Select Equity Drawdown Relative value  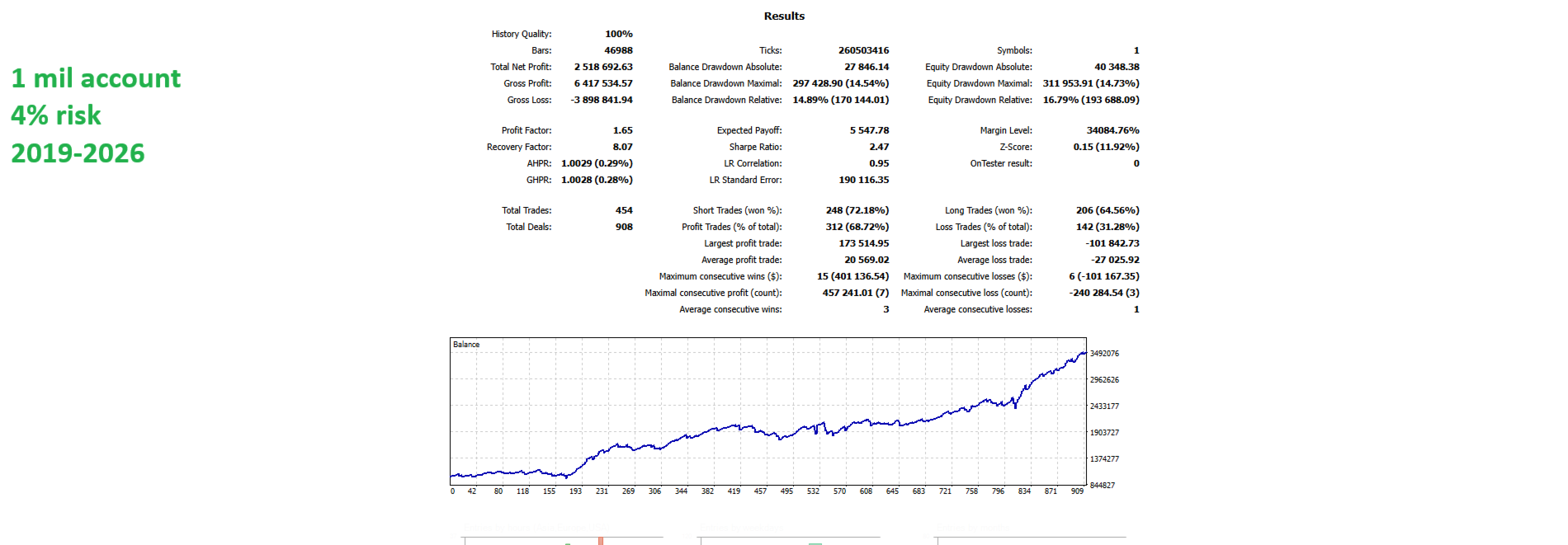[x=1091, y=100]
